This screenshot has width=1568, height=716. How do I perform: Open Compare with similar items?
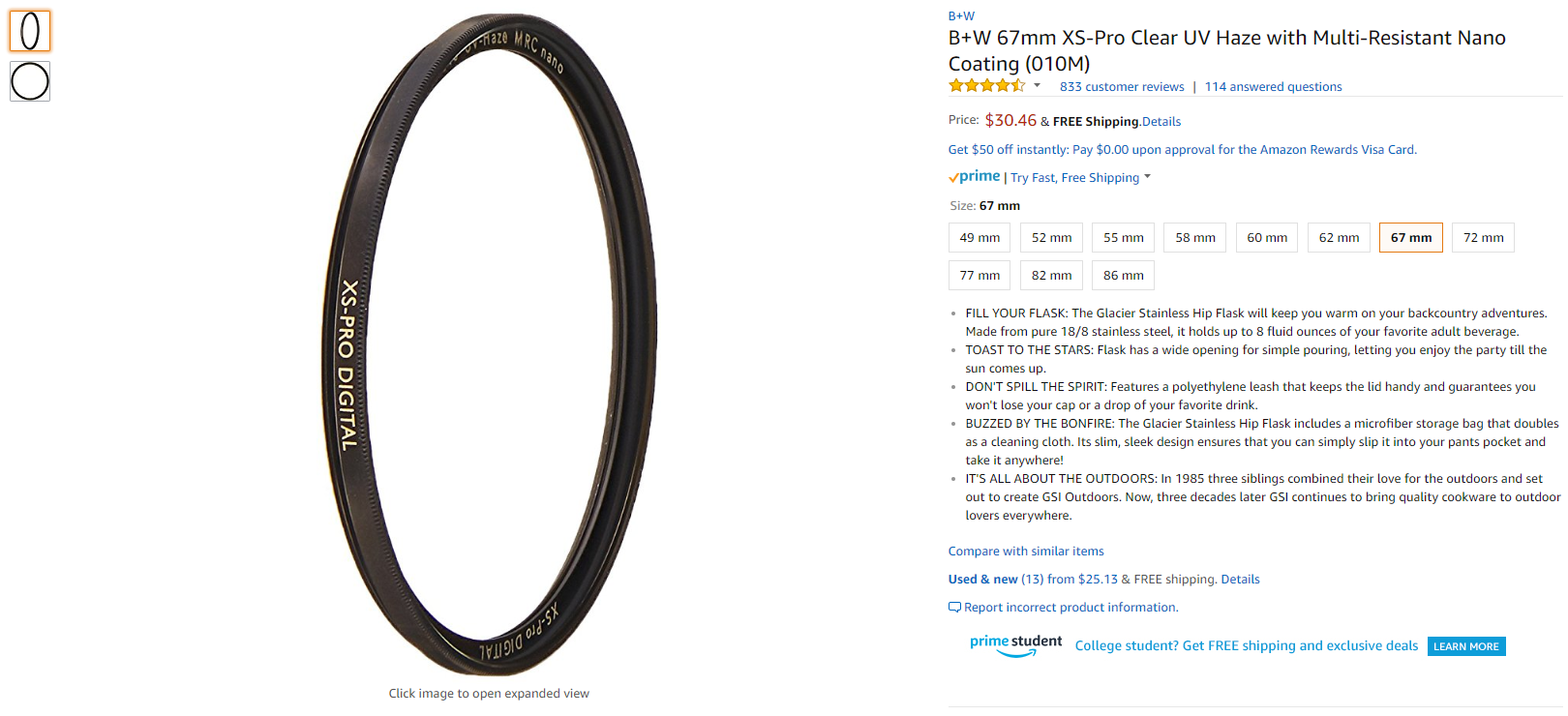pyautogui.click(x=1026, y=552)
